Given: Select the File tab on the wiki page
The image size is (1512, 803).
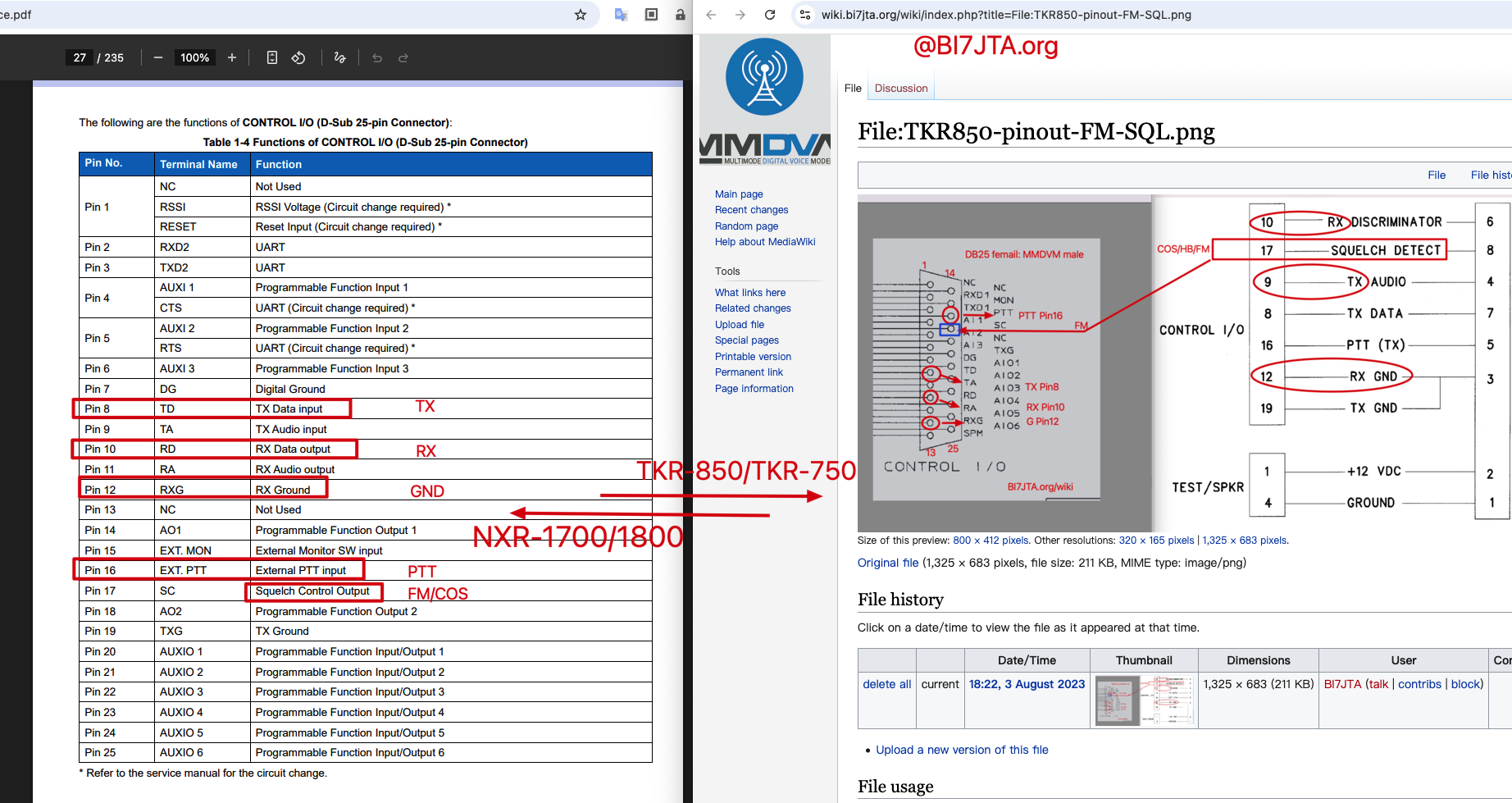Looking at the screenshot, I should pos(853,88).
